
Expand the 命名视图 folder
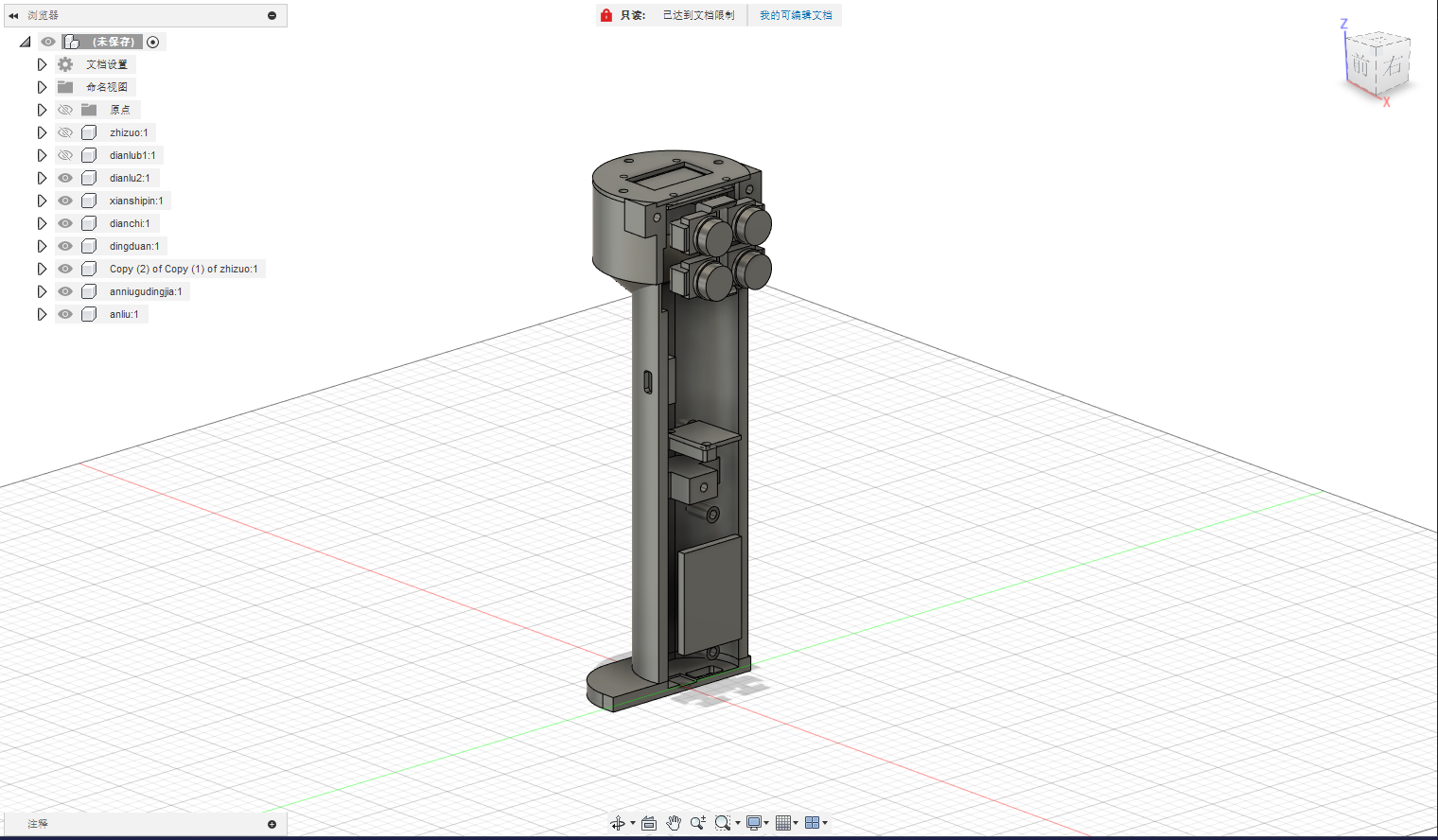(42, 87)
